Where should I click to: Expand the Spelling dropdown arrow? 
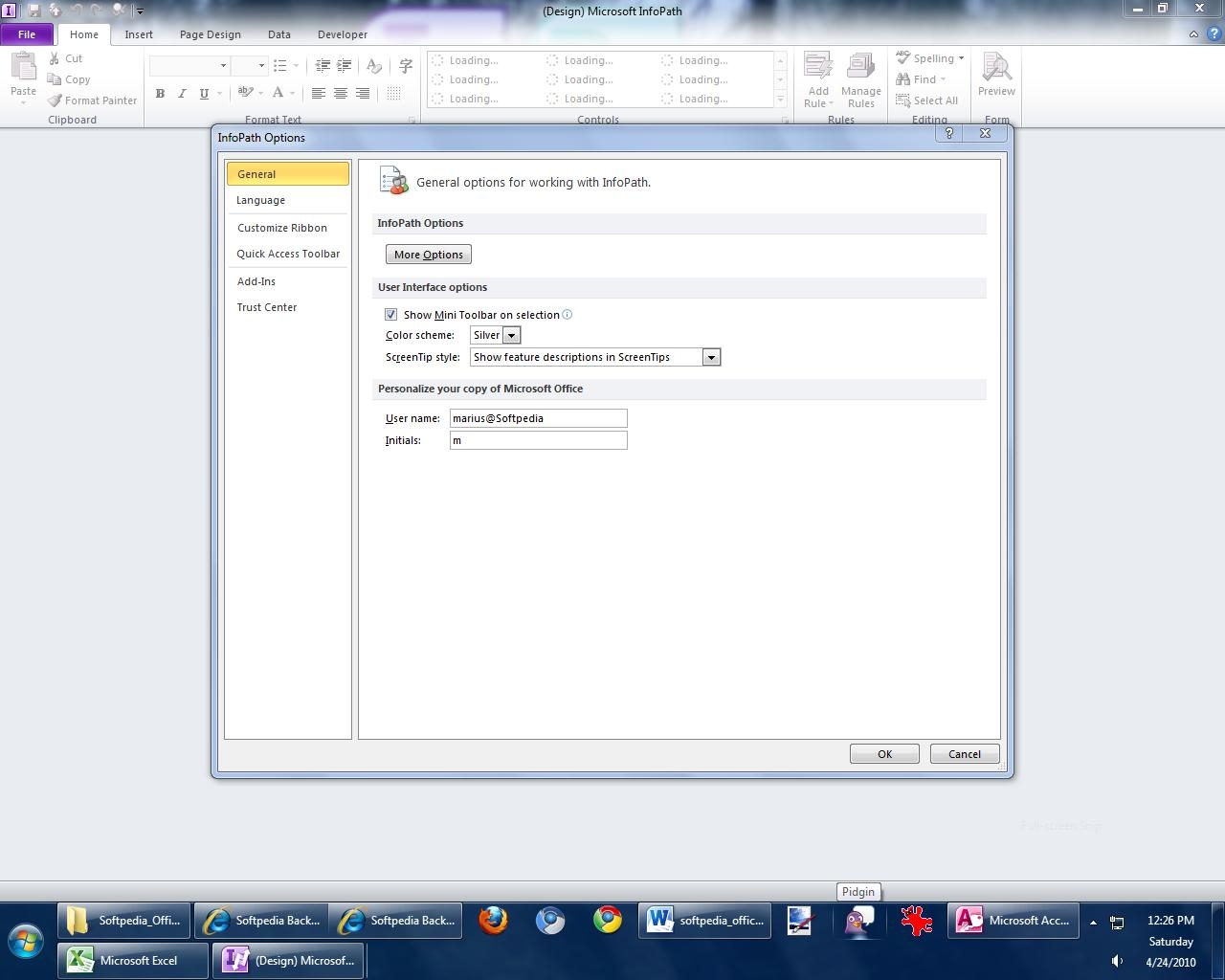(x=961, y=58)
